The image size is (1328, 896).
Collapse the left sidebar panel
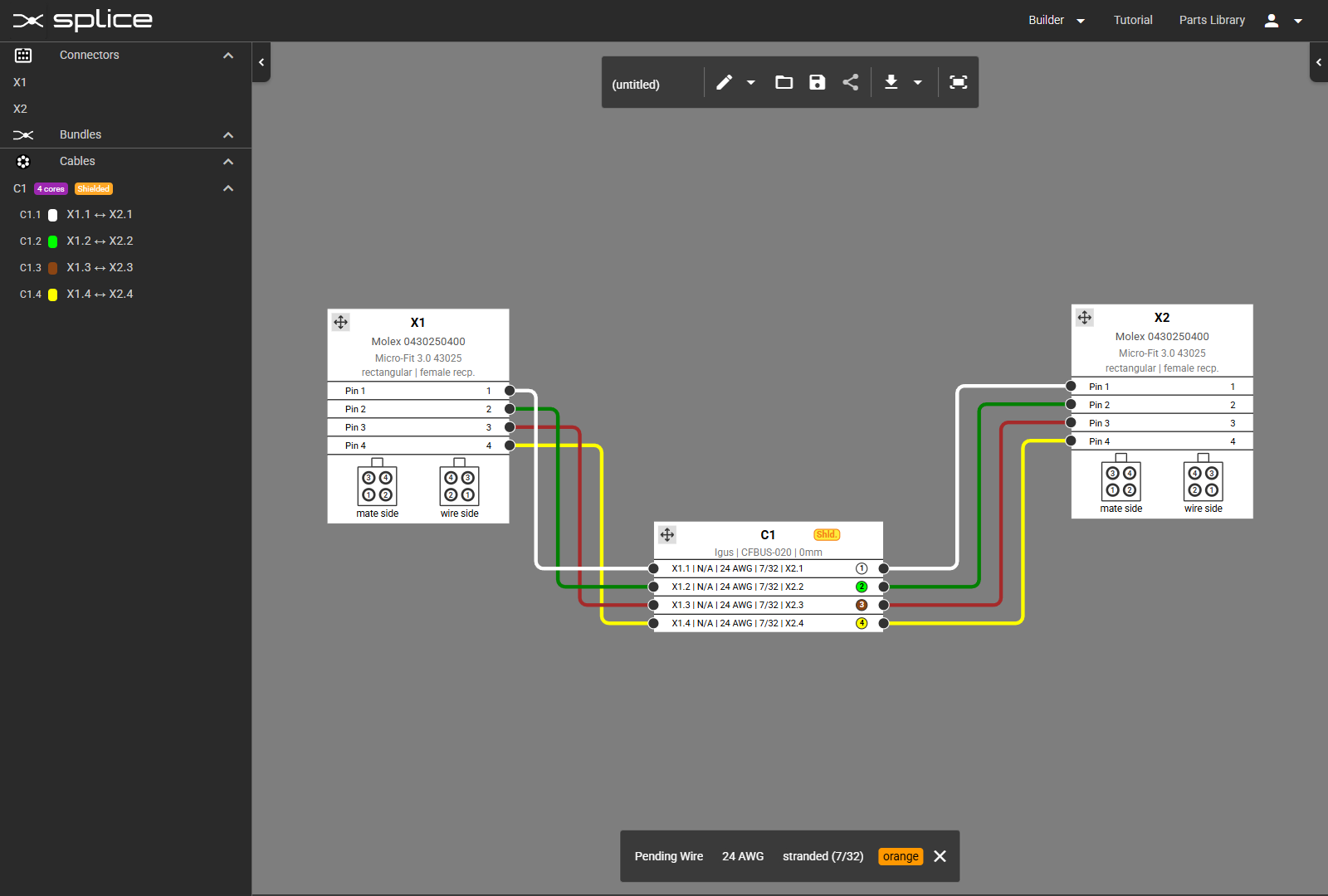[261, 62]
